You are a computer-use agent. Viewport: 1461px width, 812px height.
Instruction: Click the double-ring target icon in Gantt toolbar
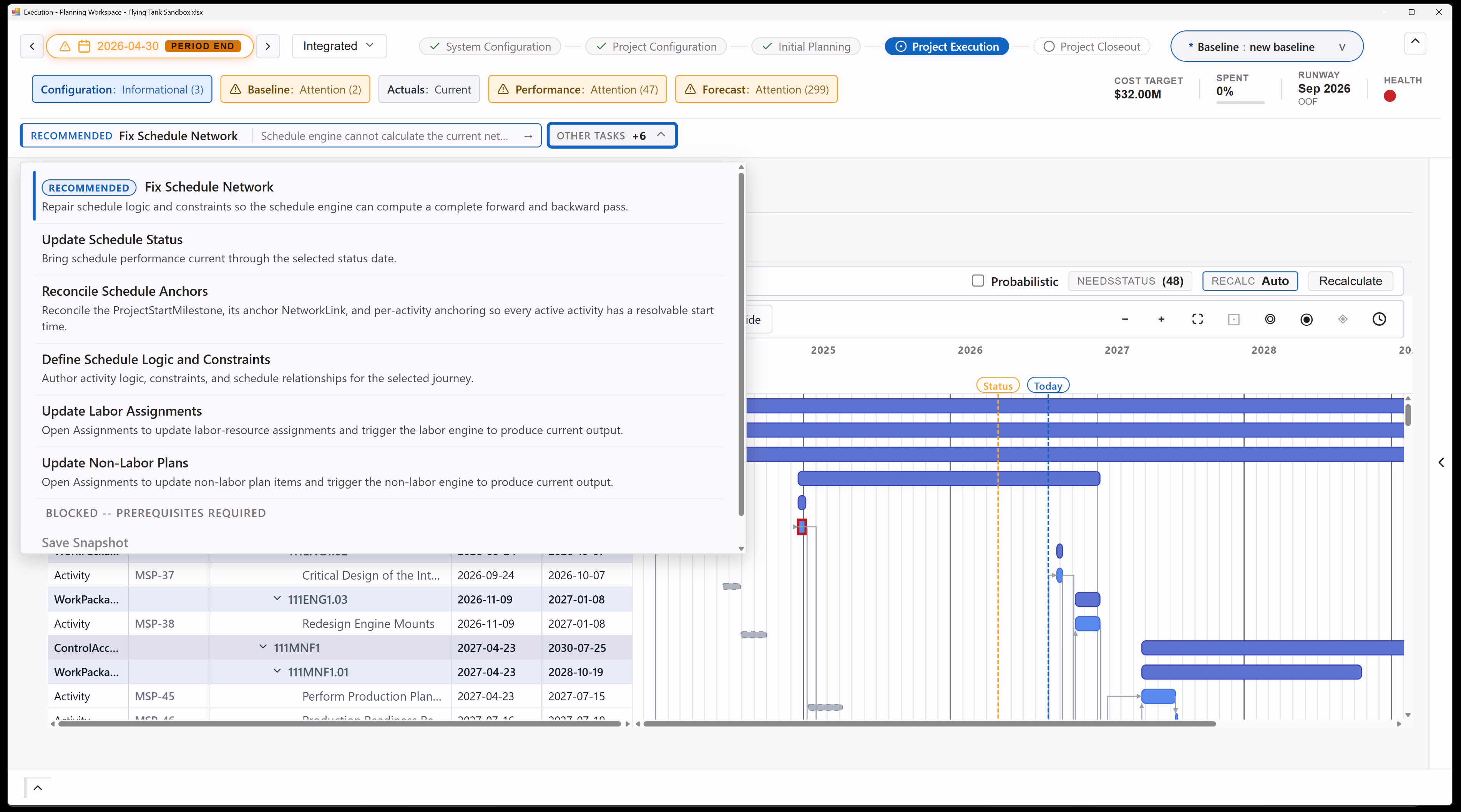click(1270, 319)
